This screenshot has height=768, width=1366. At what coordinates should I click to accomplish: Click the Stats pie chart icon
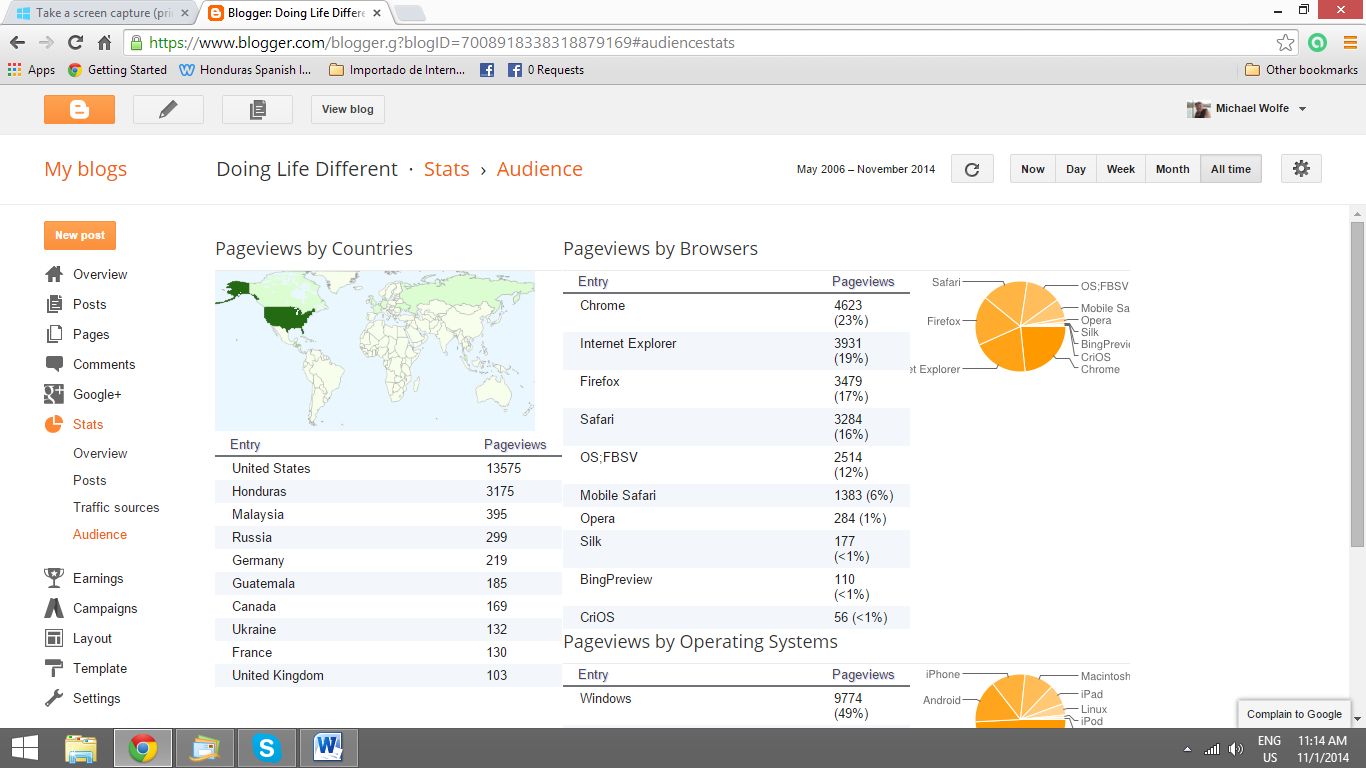pyautogui.click(x=54, y=424)
